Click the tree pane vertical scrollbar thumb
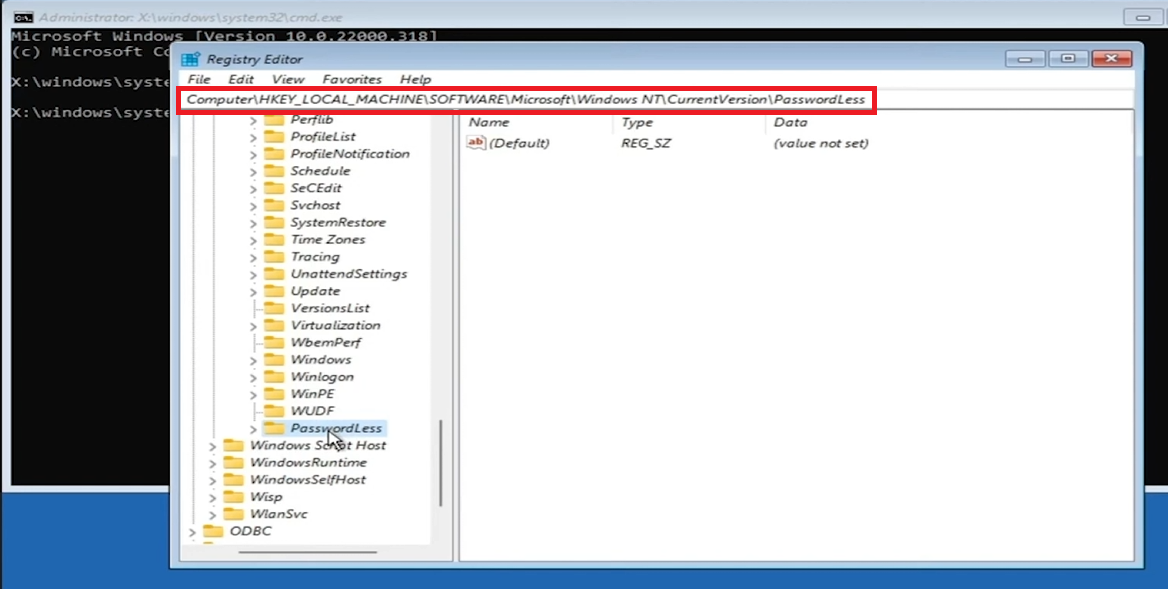 click(x=441, y=462)
